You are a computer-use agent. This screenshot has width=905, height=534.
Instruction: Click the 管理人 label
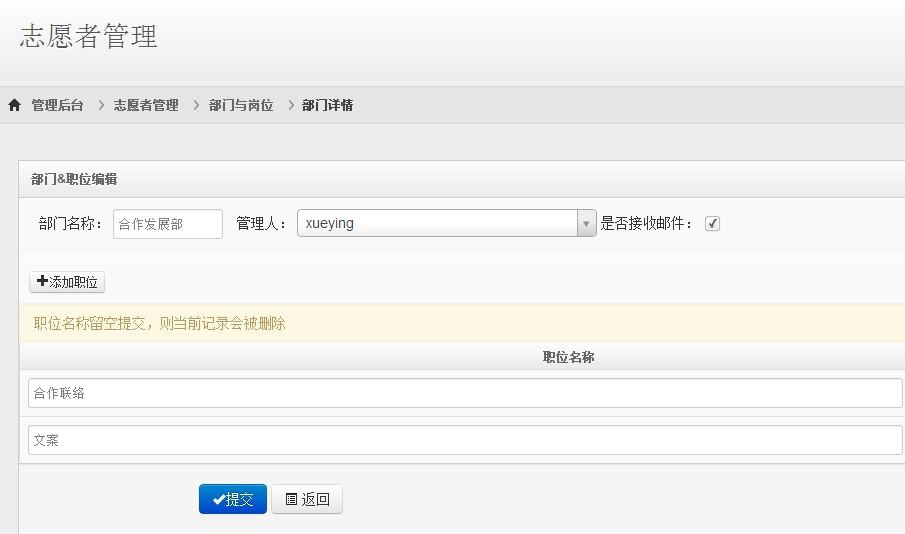click(261, 223)
